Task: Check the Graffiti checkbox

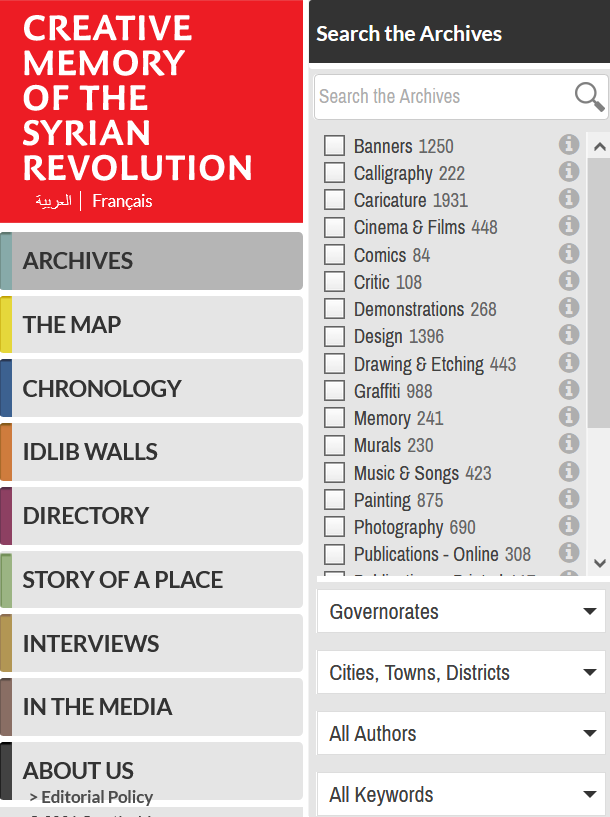Action: click(334, 390)
